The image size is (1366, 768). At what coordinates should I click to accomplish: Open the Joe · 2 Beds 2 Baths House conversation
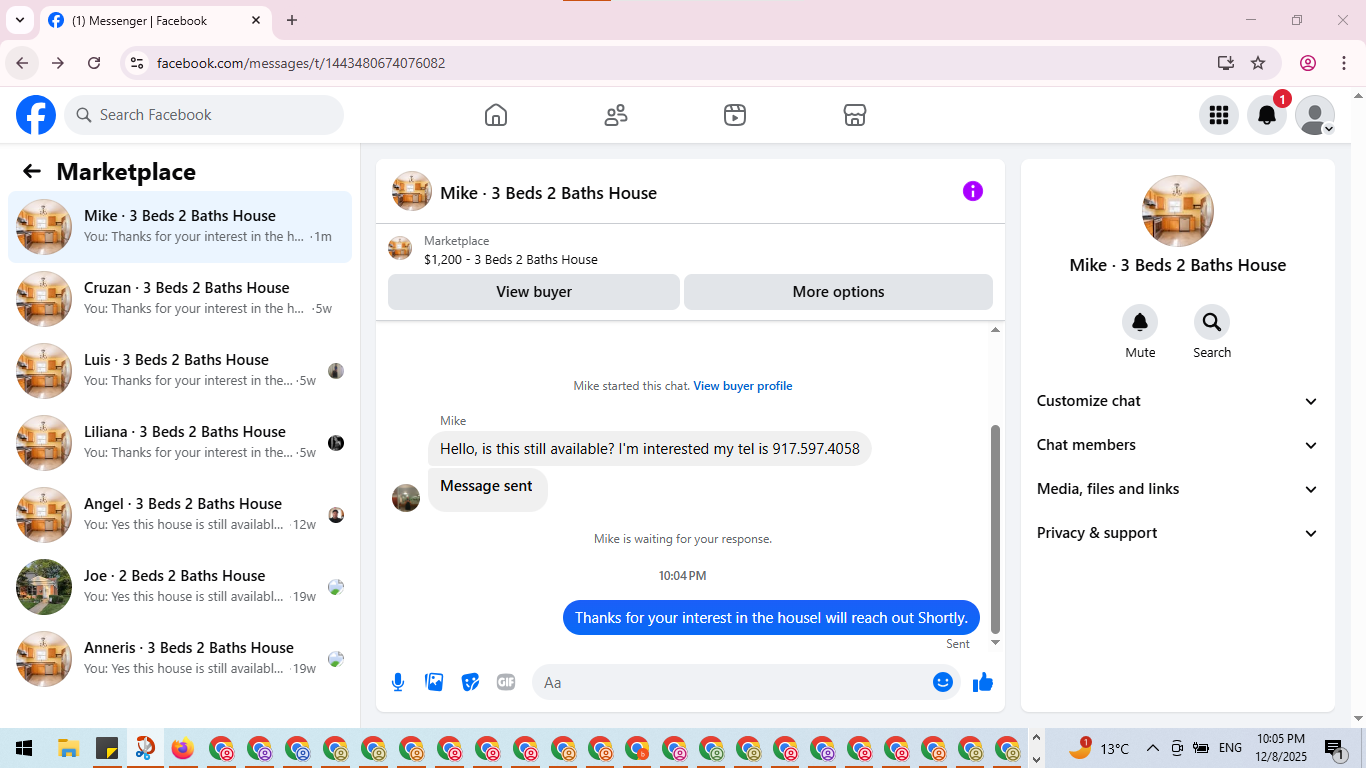pyautogui.click(x=180, y=587)
